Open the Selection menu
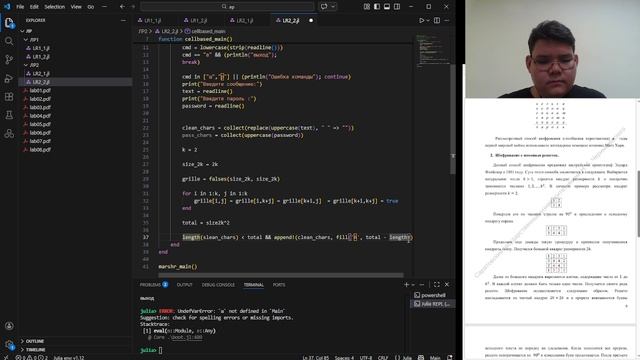 (54, 7)
